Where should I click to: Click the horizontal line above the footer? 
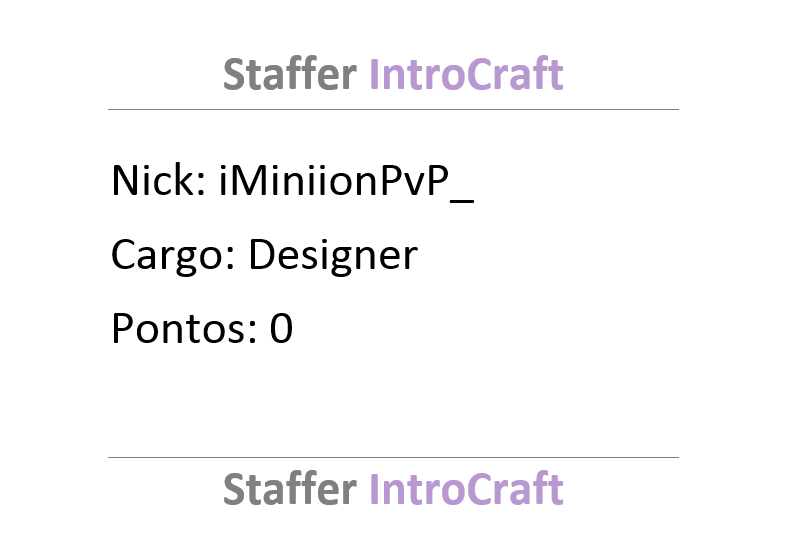pyautogui.click(x=393, y=457)
